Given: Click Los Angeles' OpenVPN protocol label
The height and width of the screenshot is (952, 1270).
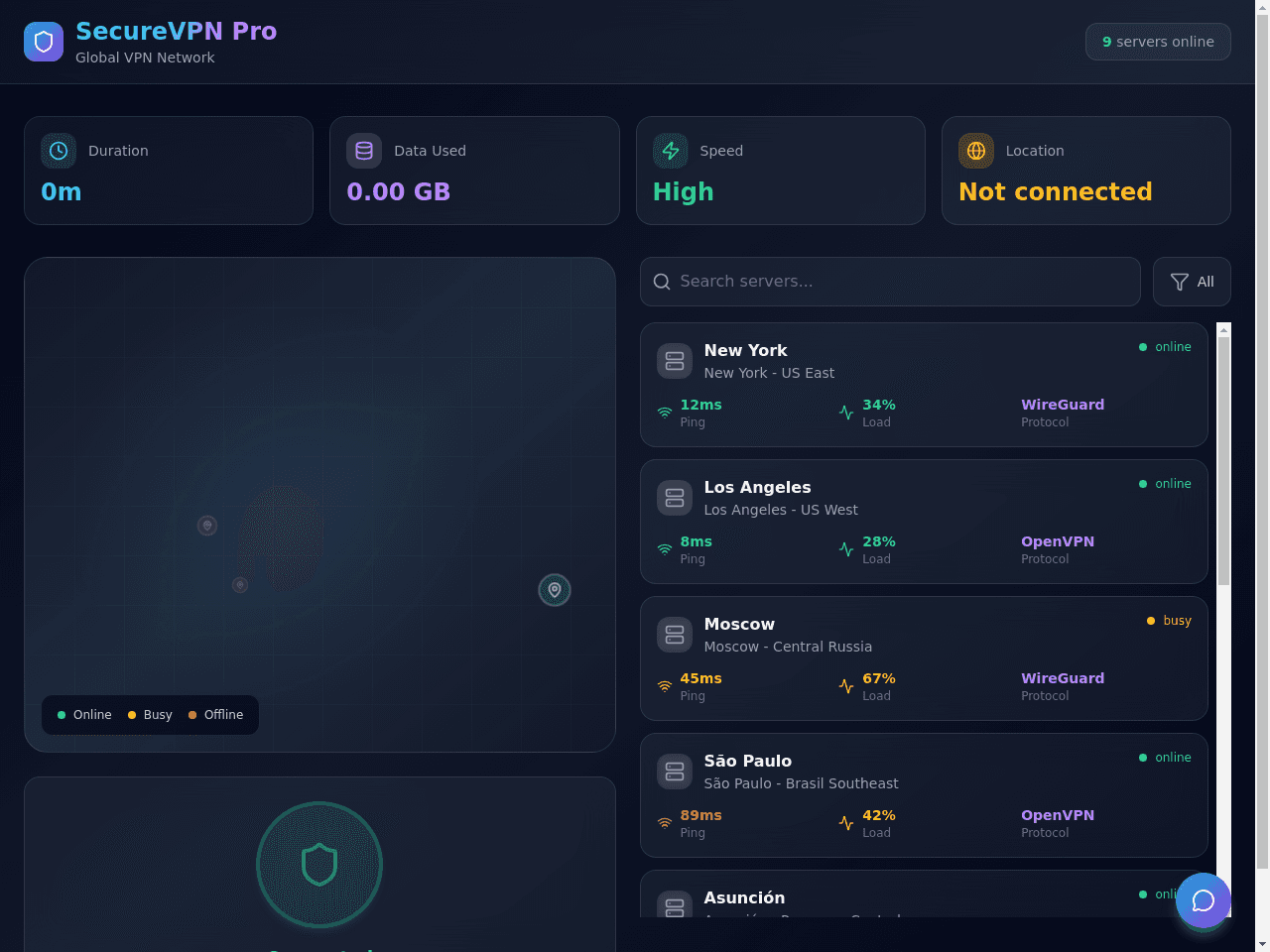Looking at the screenshot, I should [1058, 541].
